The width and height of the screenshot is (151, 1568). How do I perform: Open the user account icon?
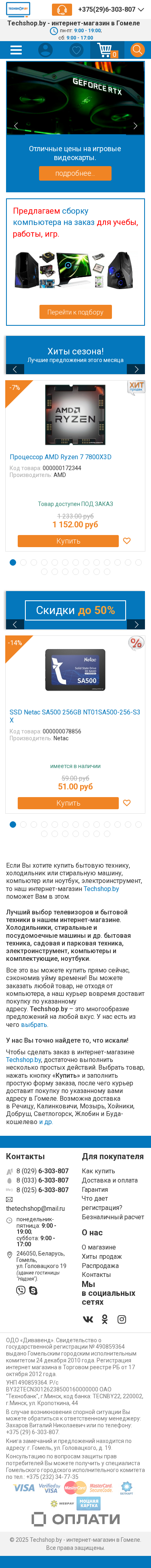click(46, 50)
